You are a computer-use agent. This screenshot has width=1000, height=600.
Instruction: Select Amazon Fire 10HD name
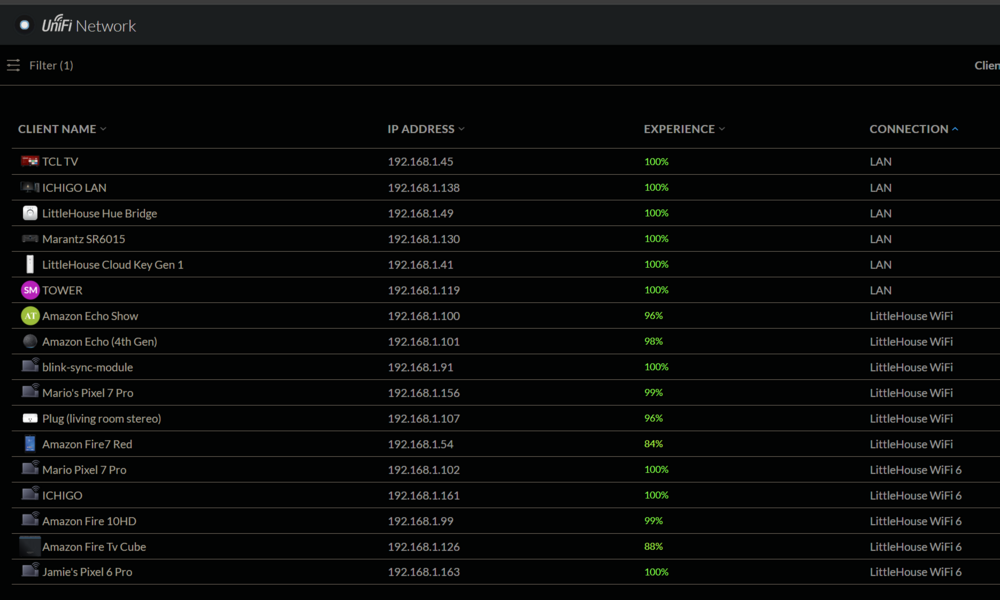click(x=89, y=521)
